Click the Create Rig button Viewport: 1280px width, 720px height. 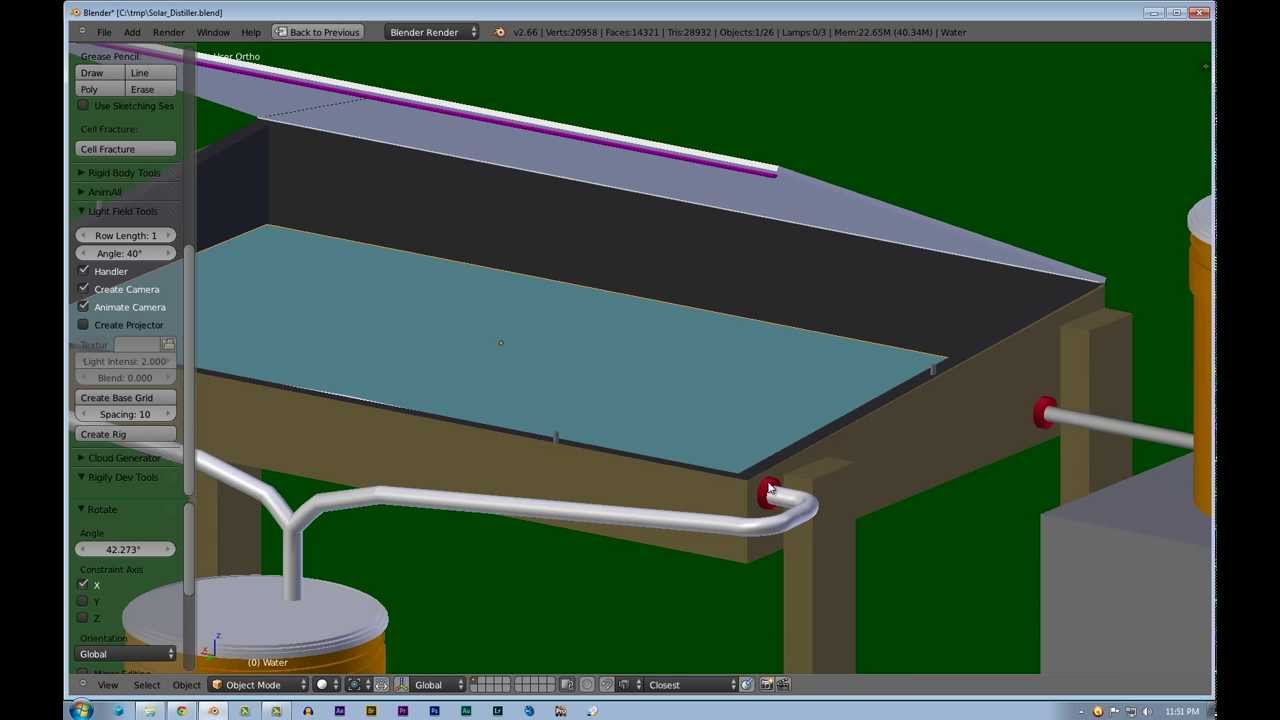126,434
